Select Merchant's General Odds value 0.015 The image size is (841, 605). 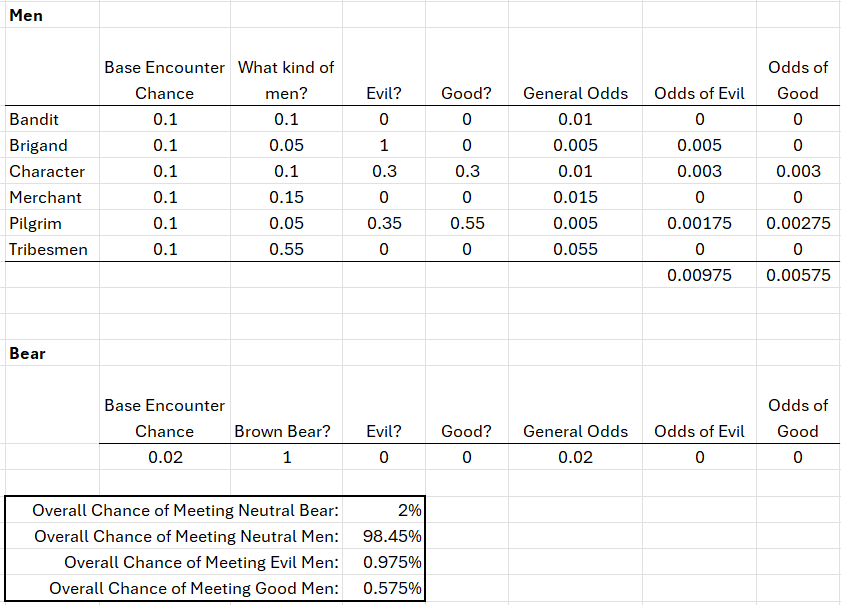point(575,198)
